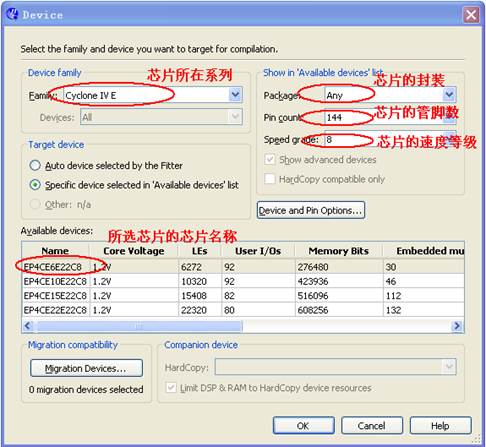Select Auto device selected by the Fitter

pos(35,165)
